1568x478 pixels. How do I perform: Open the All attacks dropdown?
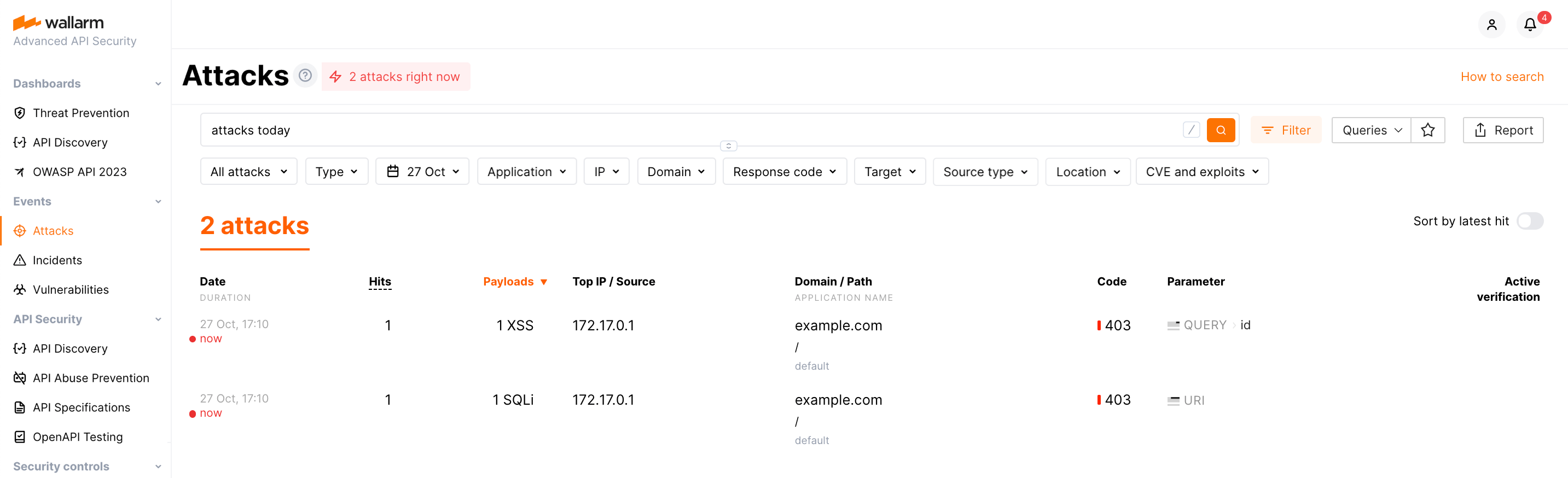[x=248, y=172]
